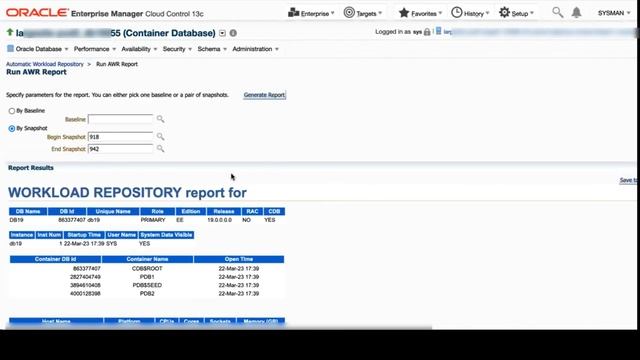The height and width of the screenshot is (360, 640).
Task: Click the search magnifier in header
Action: pyautogui.click(x=558, y=13)
